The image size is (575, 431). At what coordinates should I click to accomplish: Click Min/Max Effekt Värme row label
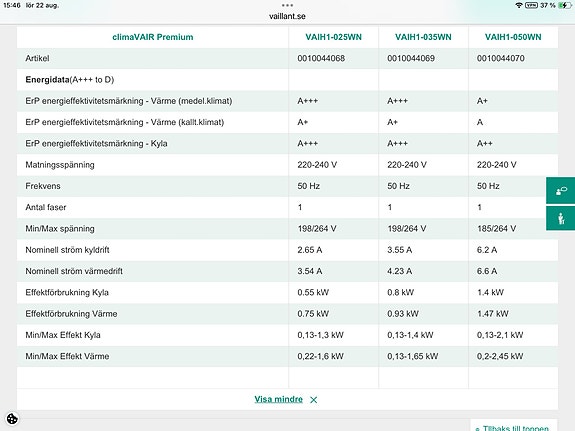point(67,356)
